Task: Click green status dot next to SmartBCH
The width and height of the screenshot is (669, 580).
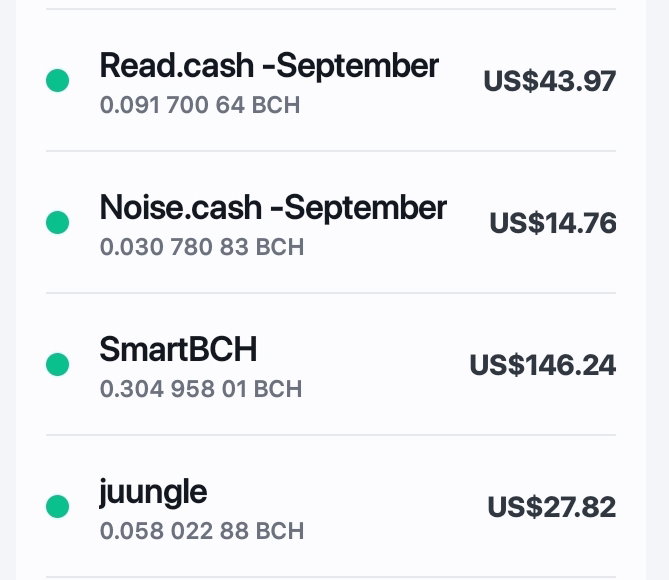Action: click(x=58, y=364)
